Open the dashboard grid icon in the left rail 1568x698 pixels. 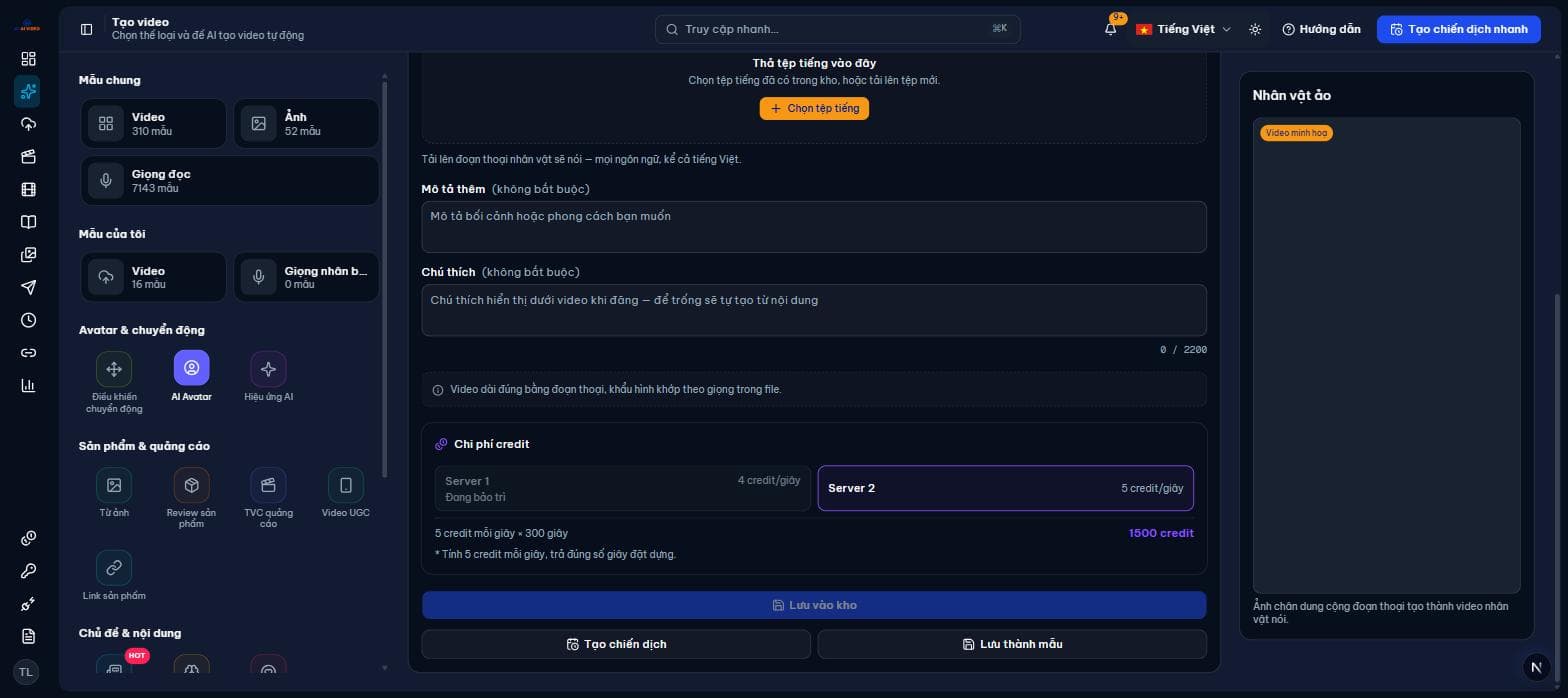(28, 59)
